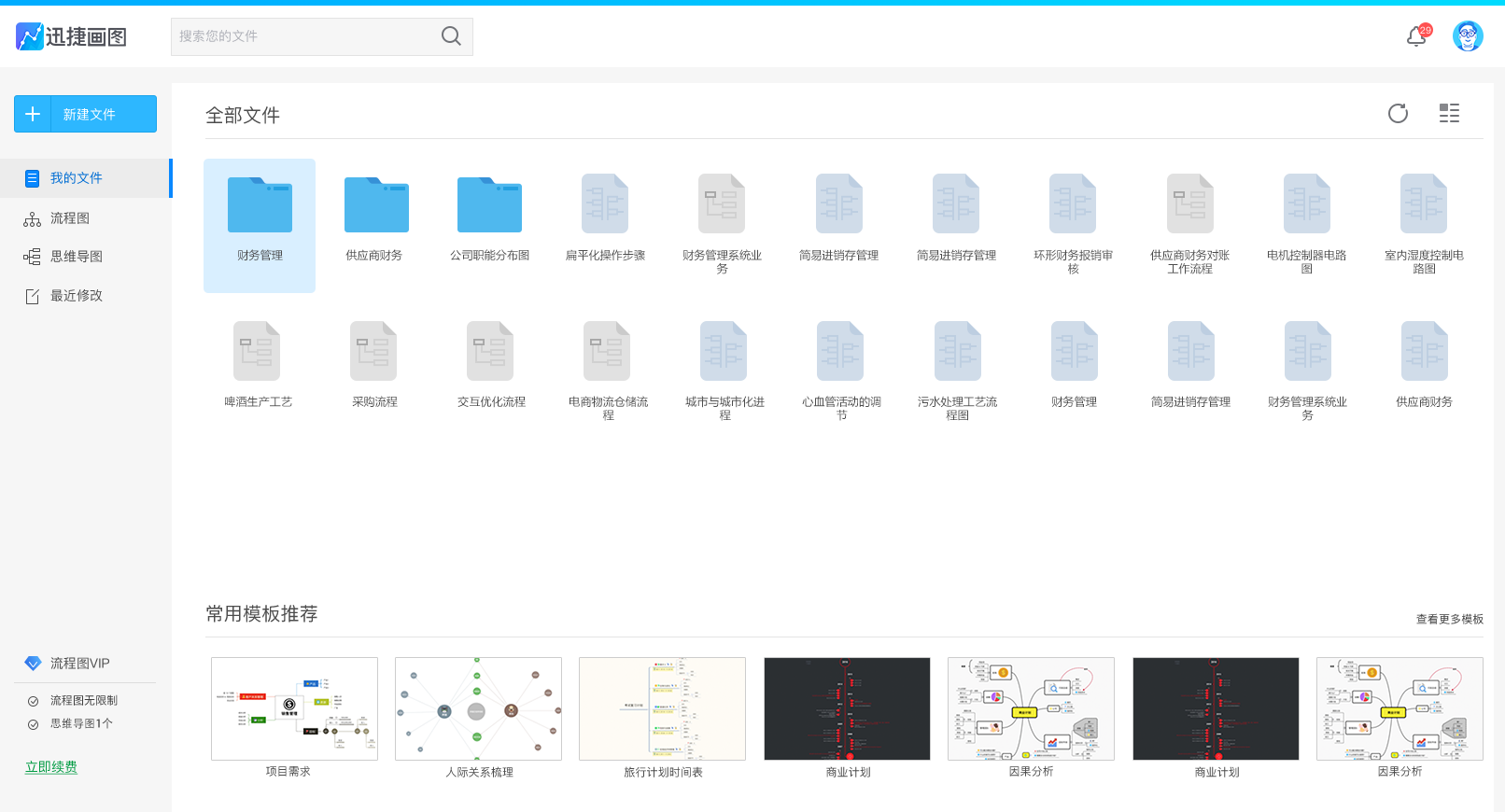Open the 电机控制器电路图 file

point(1306,224)
